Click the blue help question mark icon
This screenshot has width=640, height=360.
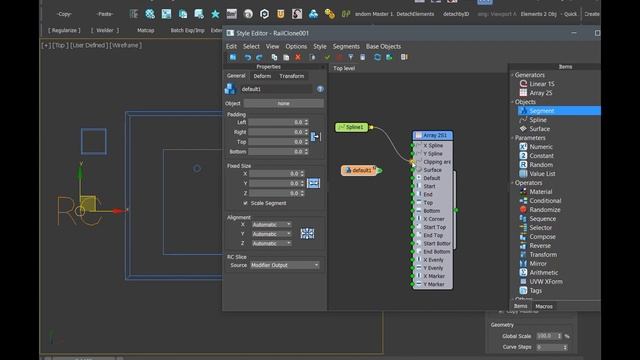[x=320, y=89]
